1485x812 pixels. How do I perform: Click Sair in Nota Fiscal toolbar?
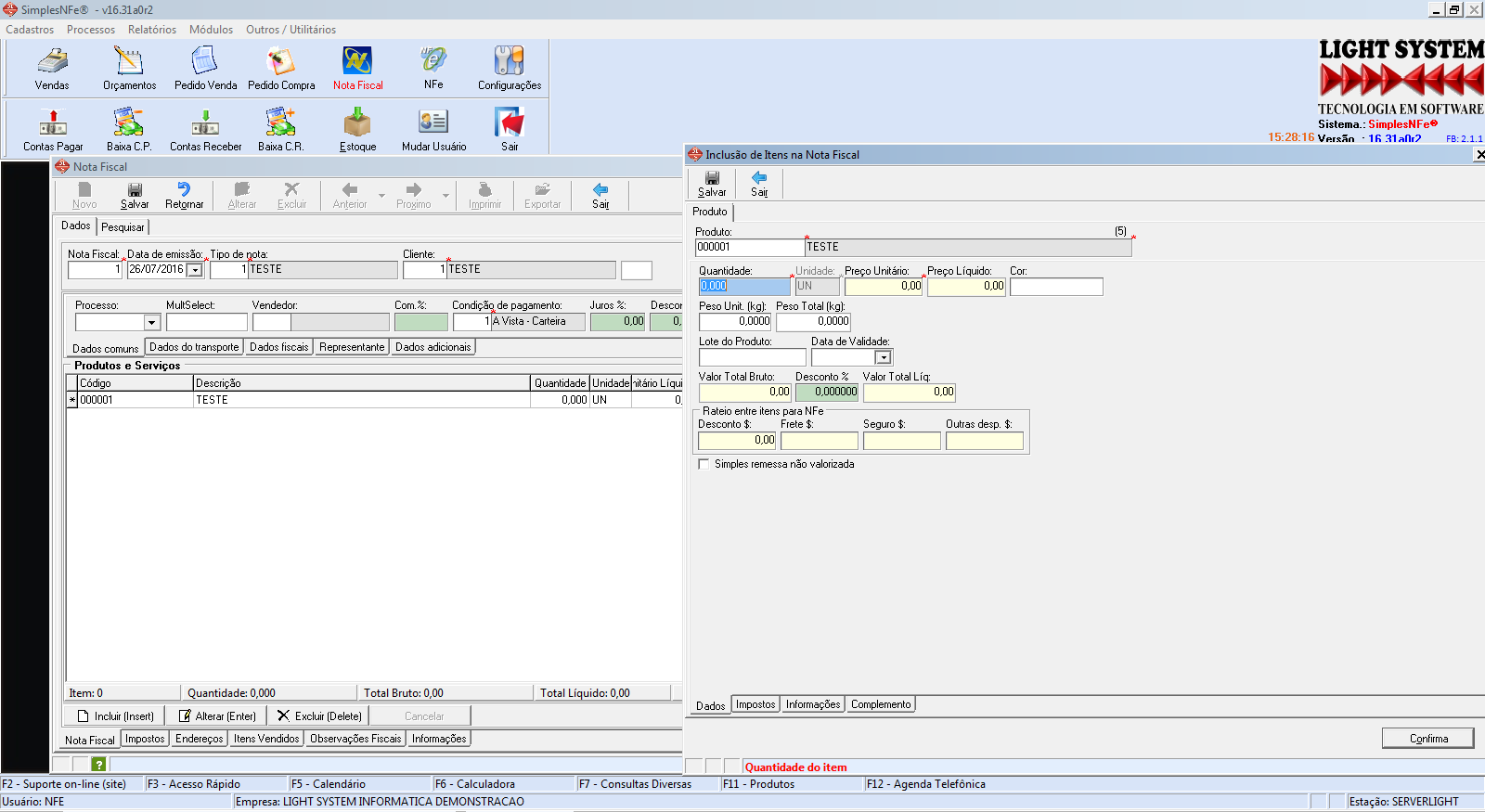[600, 196]
